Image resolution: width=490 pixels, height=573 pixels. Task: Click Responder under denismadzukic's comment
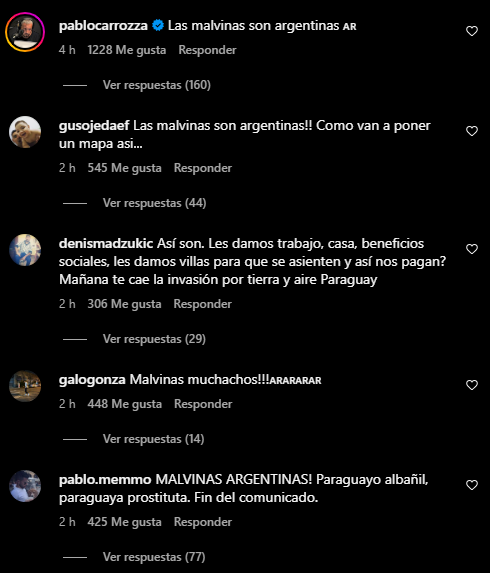tap(202, 304)
